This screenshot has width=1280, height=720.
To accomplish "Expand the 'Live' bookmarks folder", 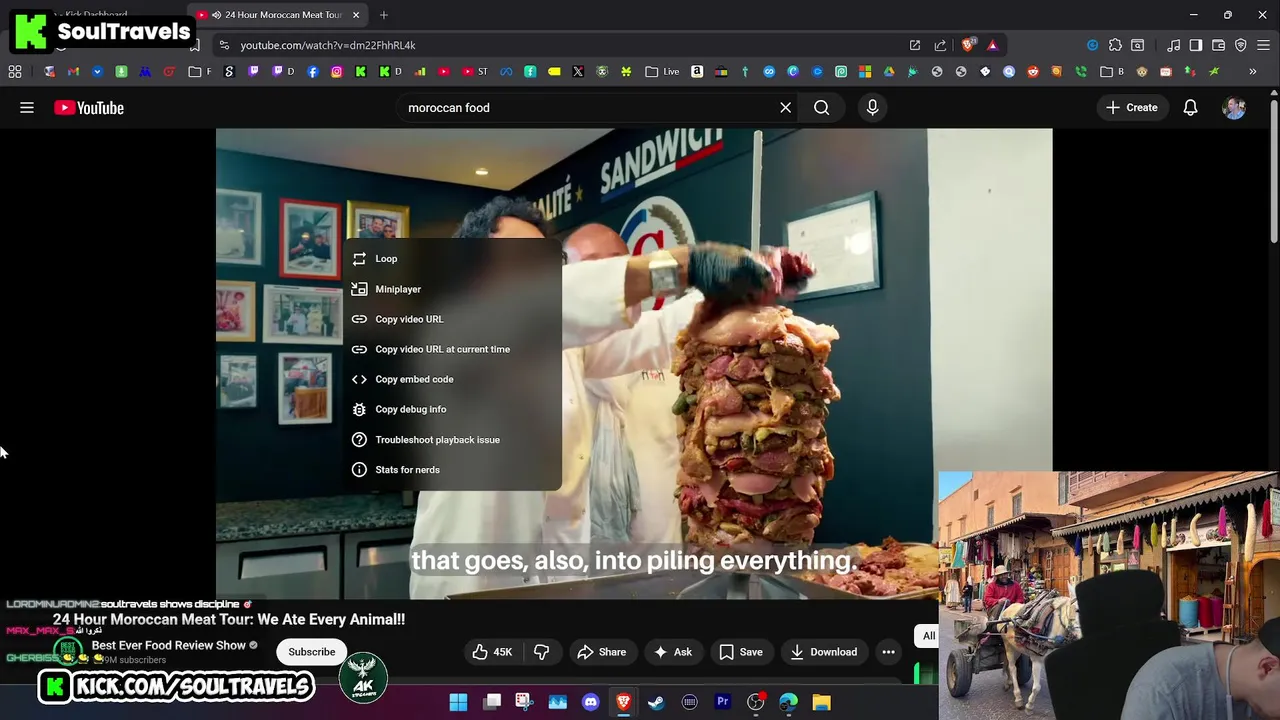I will 662,72.
